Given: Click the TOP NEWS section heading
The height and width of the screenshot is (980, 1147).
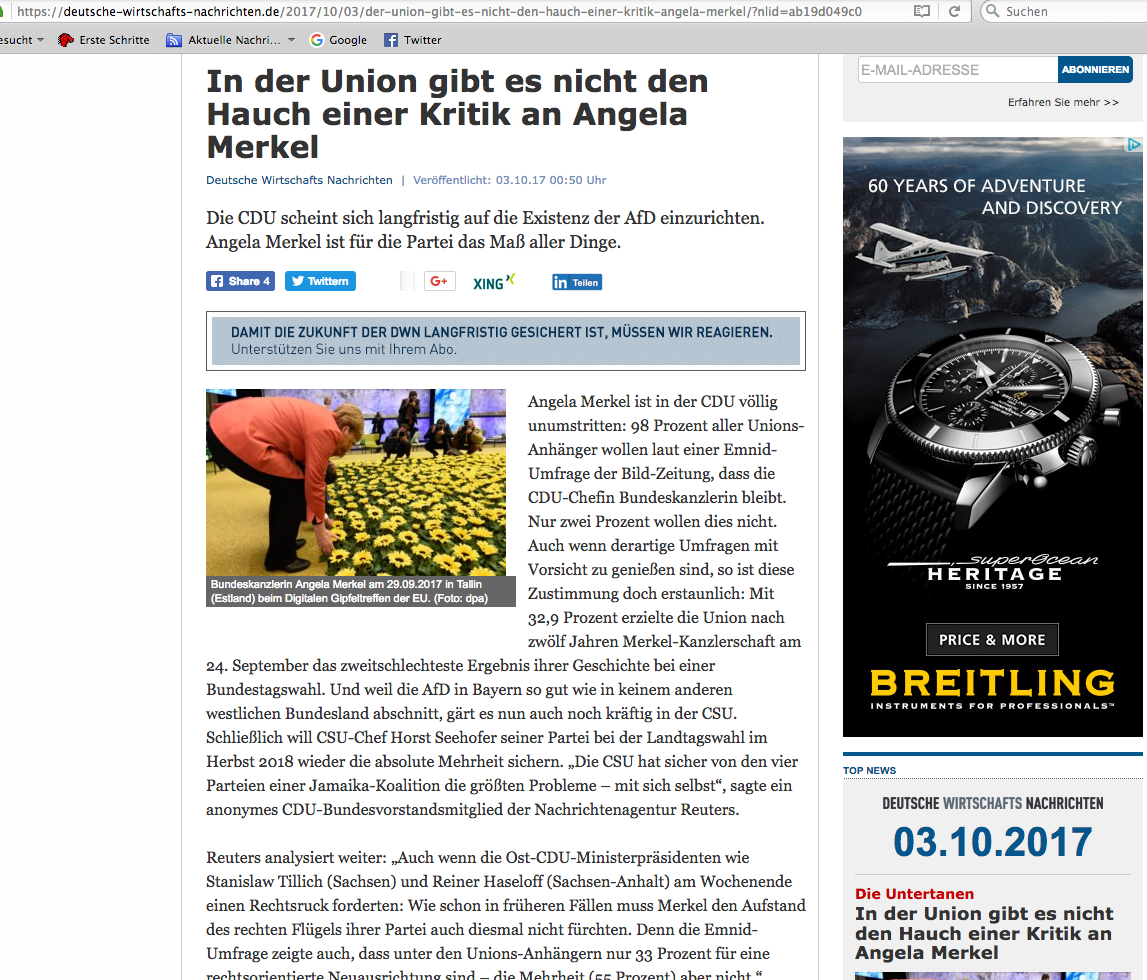Looking at the screenshot, I should pos(869,770).
